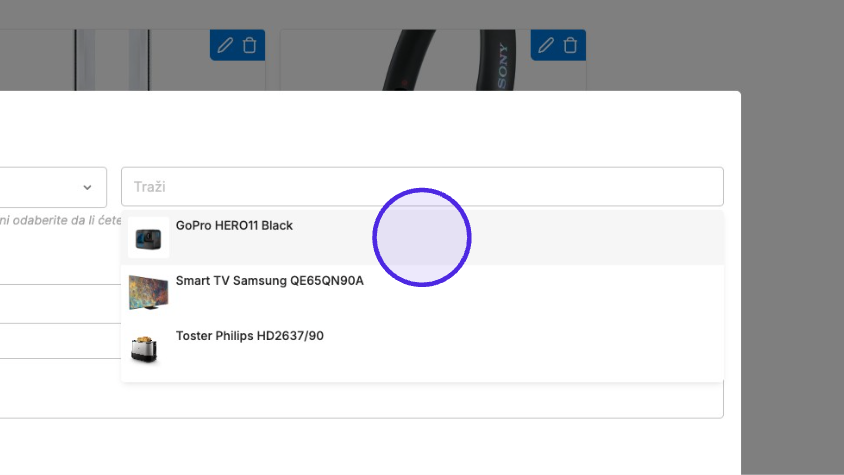Edit the first product card with the pencil icon

coord(225,45)
